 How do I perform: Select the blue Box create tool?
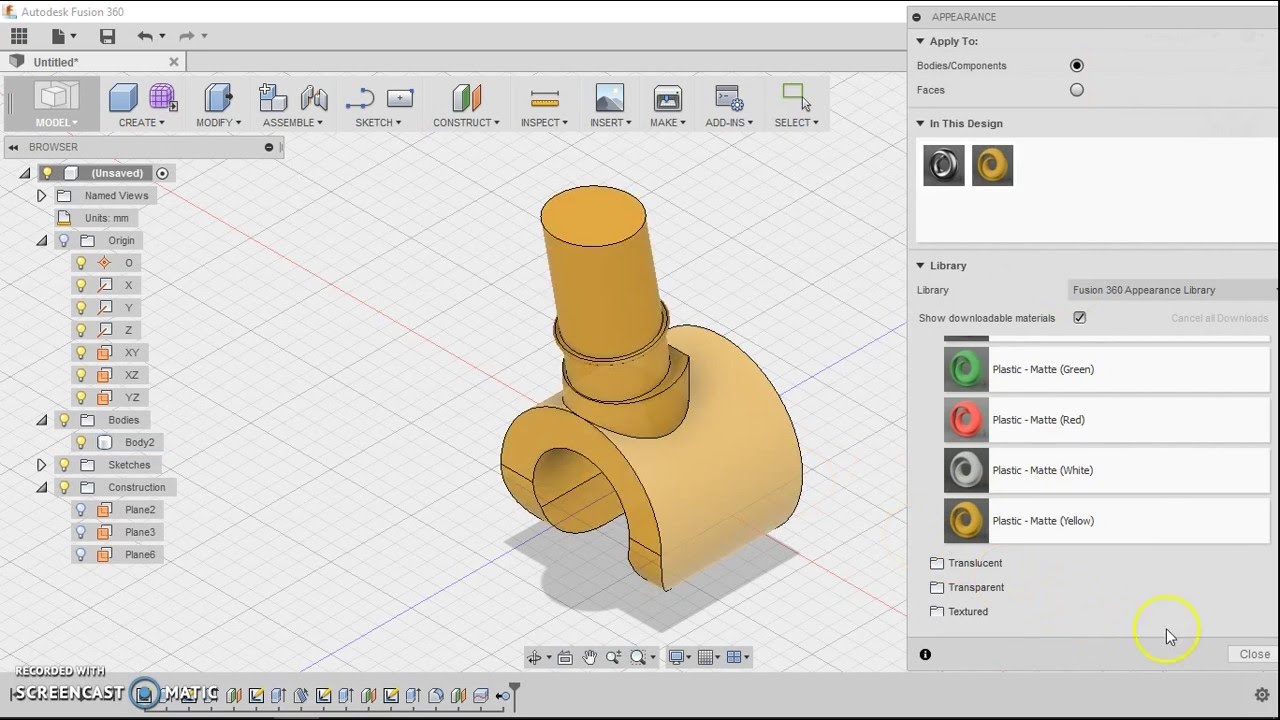point(123,97)
